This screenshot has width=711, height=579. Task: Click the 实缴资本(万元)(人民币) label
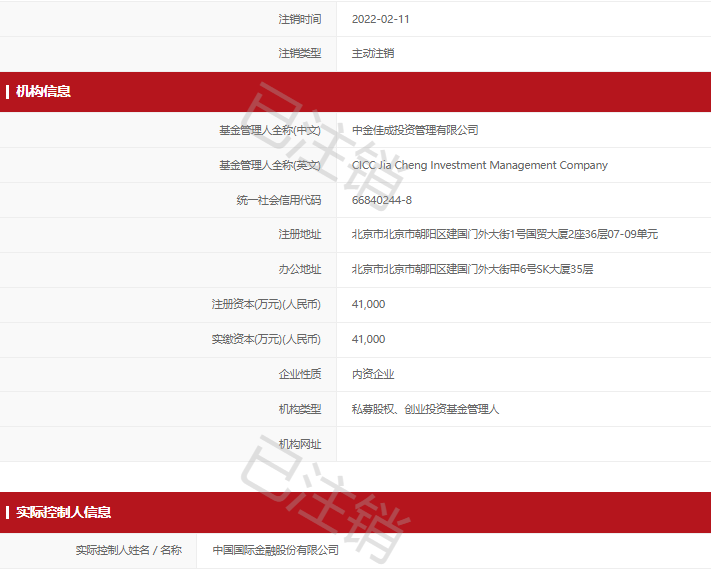coord(266,339)
